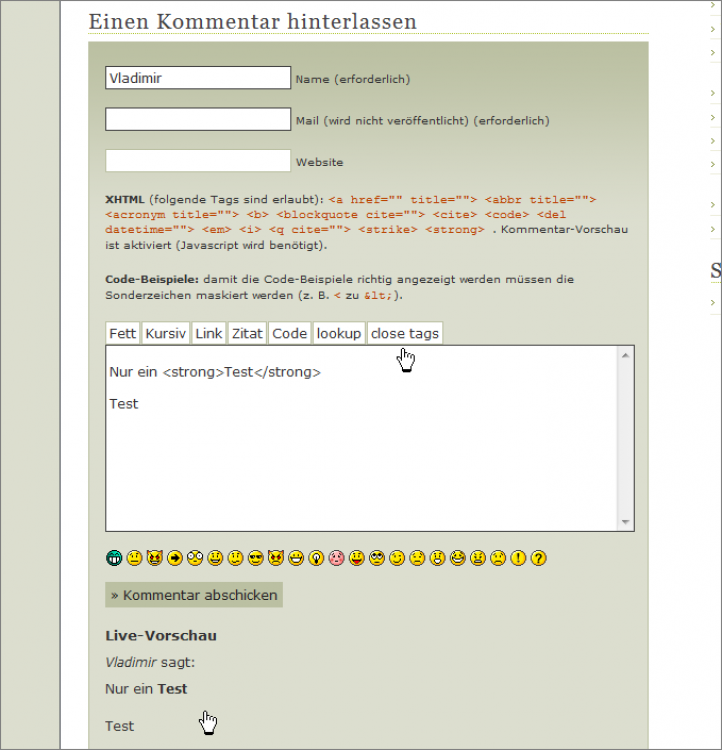
Task: Click the Fett formatting button
Action: 123,333
